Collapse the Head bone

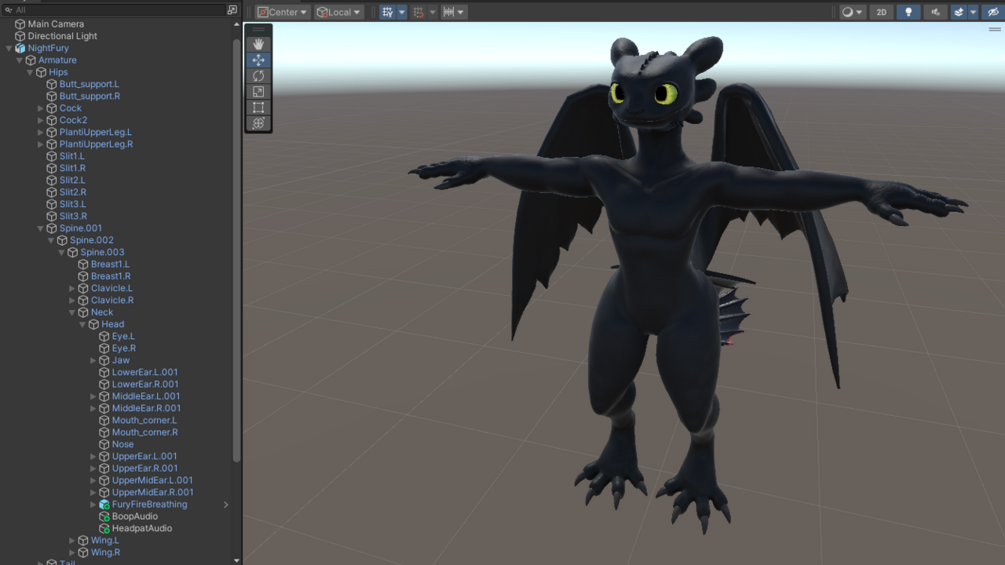(x=83, y=324)
